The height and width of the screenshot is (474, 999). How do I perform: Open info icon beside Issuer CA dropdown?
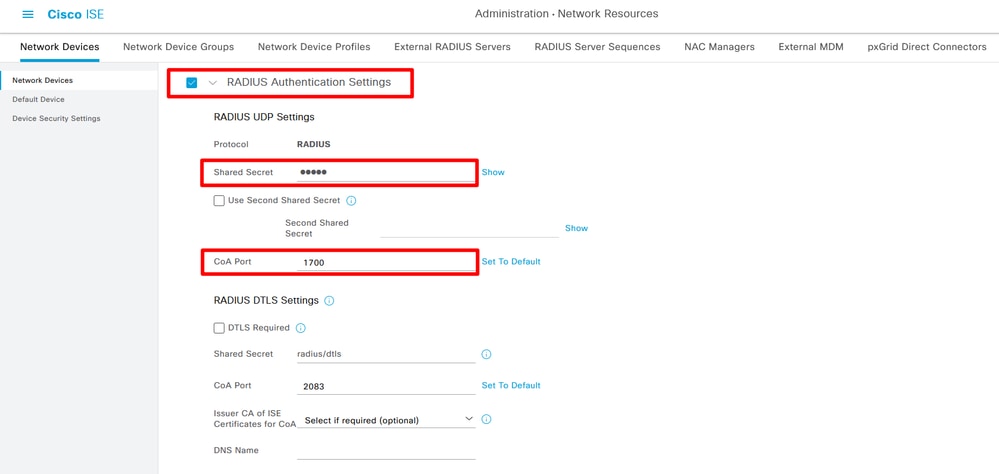click(486, 419)
